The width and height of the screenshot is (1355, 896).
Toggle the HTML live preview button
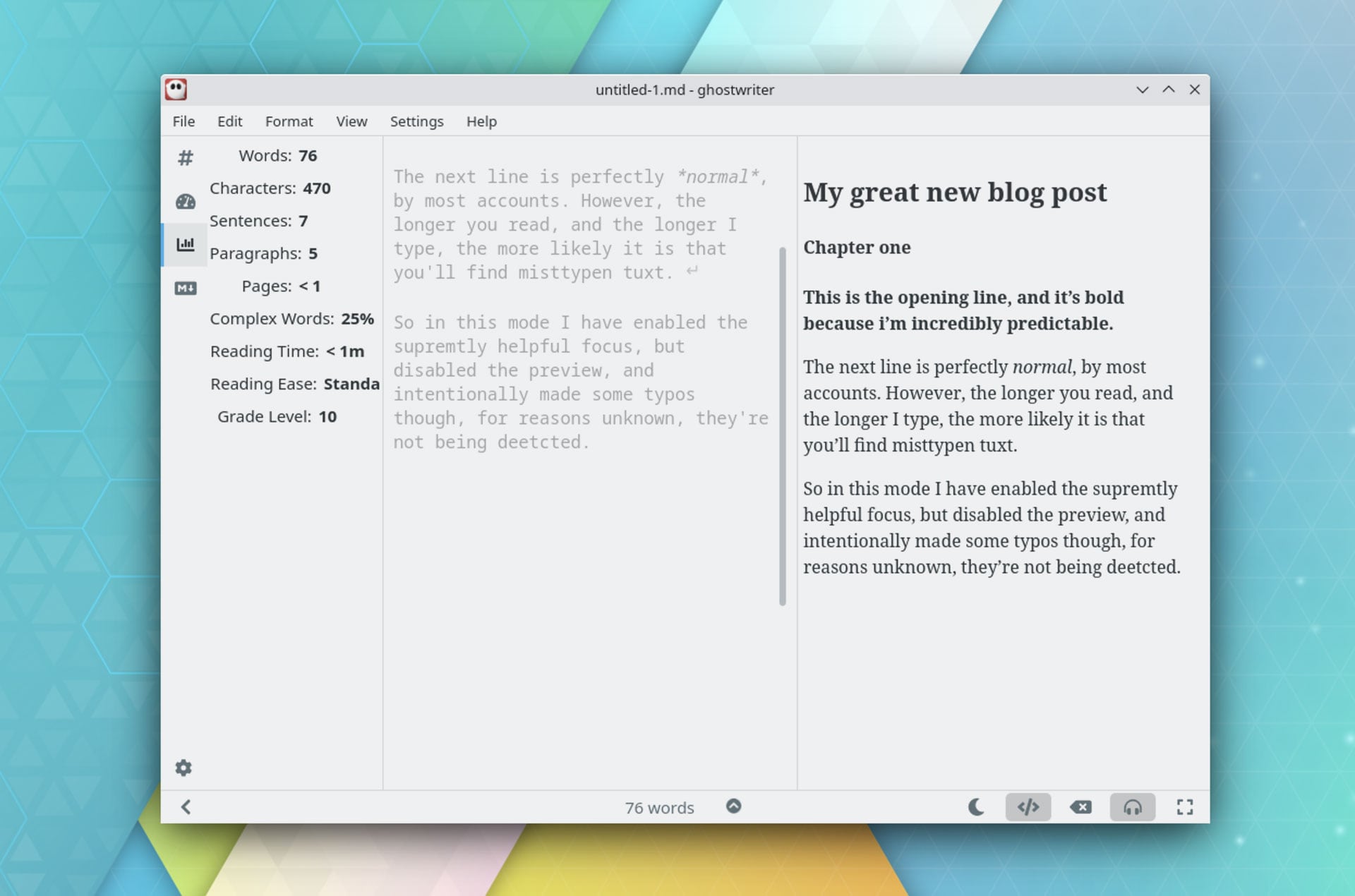tap(1028, 807)
